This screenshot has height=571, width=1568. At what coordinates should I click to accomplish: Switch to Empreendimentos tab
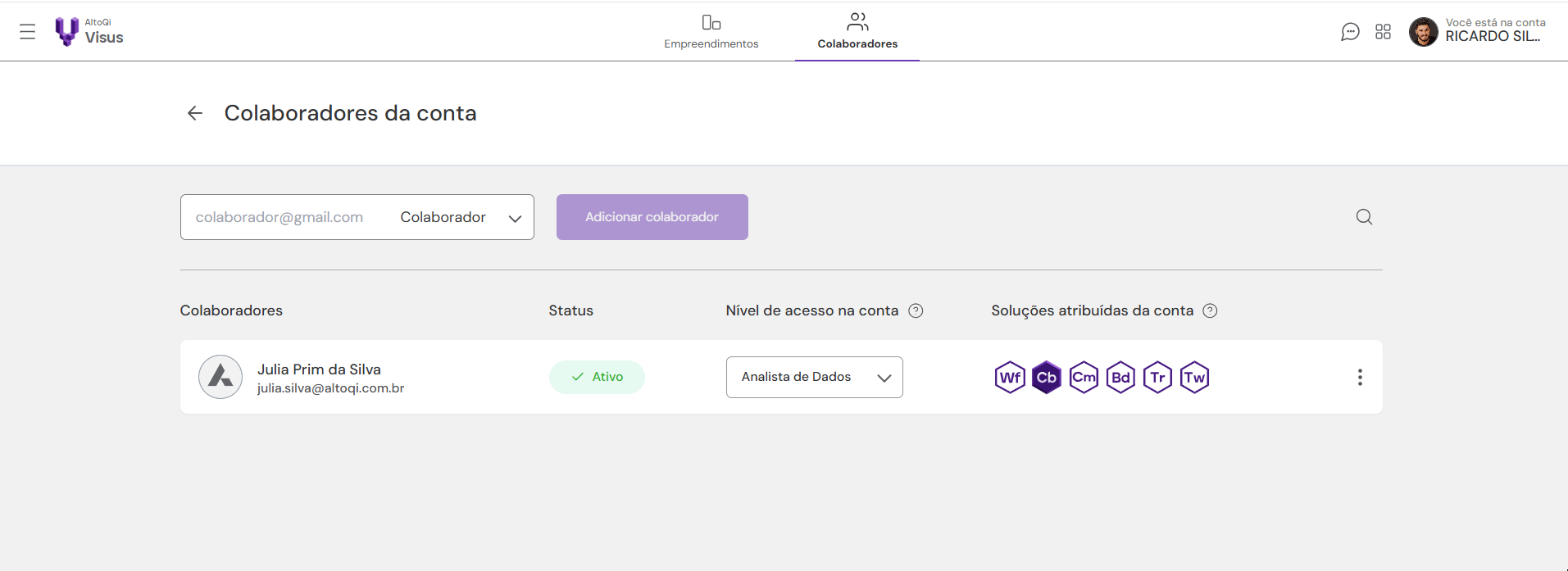click(711, 32)
